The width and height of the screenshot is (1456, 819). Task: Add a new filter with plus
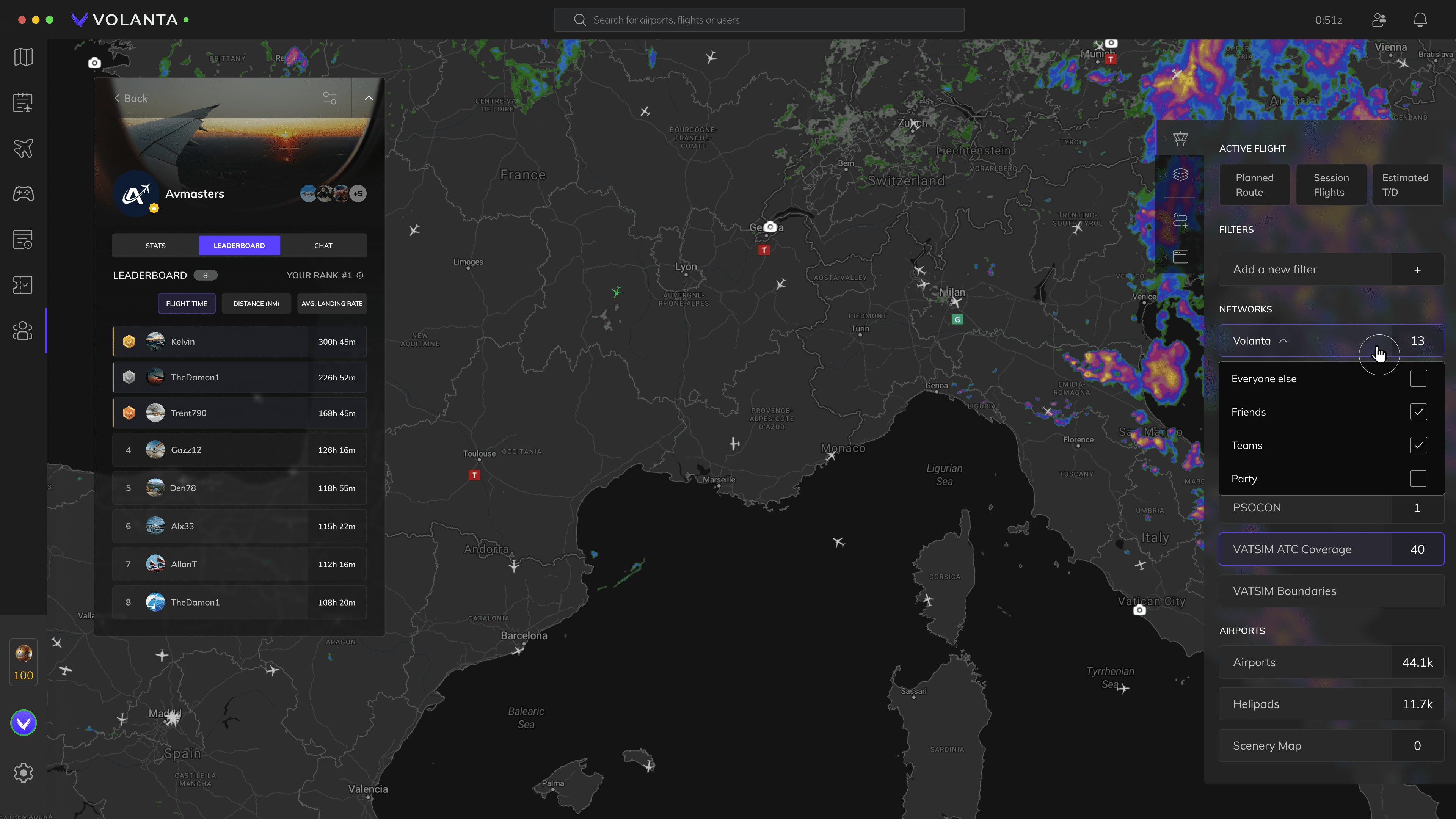(1417, 270)
